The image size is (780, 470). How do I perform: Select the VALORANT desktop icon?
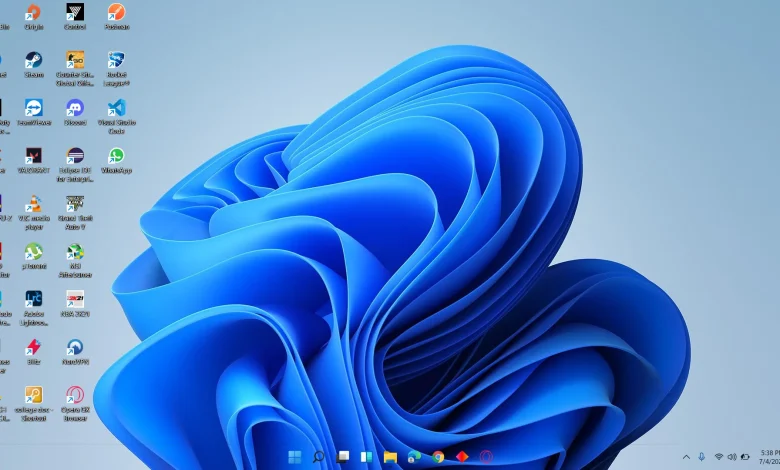point(33,160)
